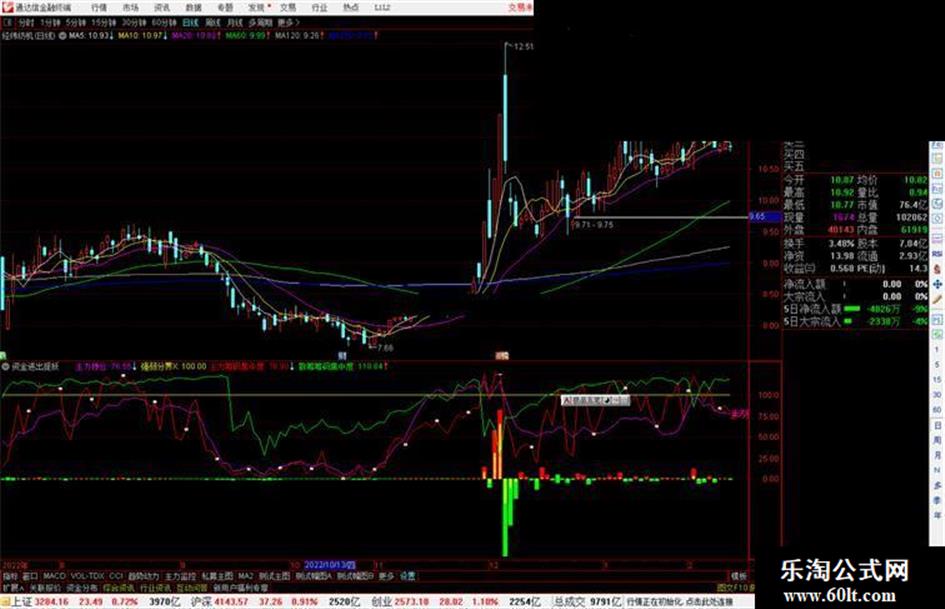Viewport: 945px width, 609px height.
Task: Open the 市场 menu
Action: (x=130, y=8)
